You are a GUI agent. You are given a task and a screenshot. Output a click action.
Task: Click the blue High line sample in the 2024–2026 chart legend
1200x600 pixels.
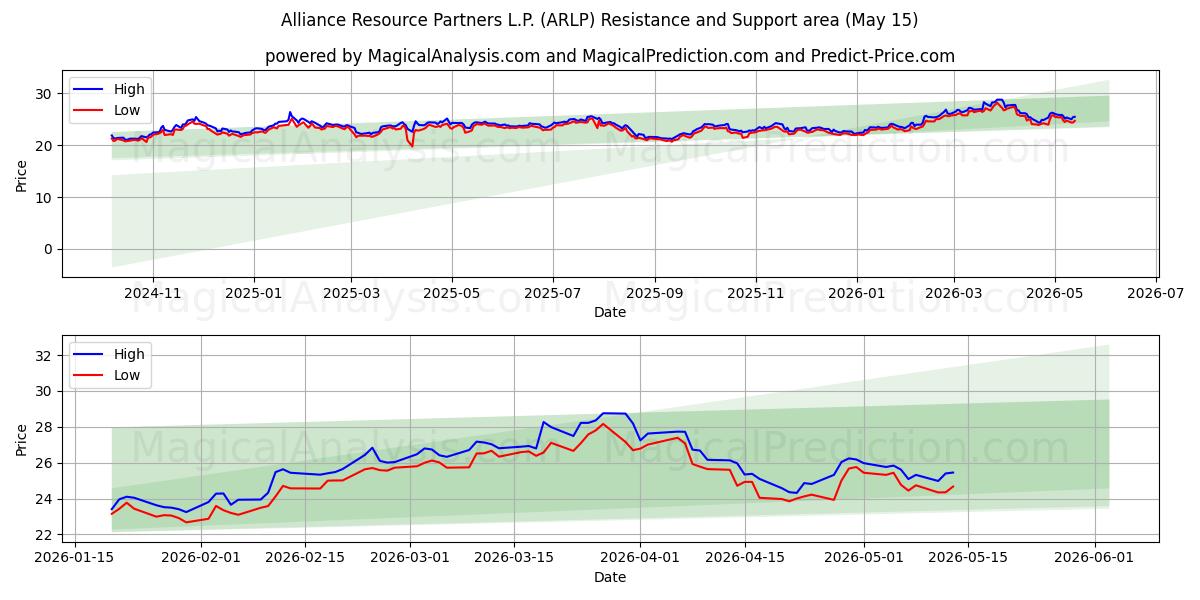pyautogui.click(x=90, y=89)
